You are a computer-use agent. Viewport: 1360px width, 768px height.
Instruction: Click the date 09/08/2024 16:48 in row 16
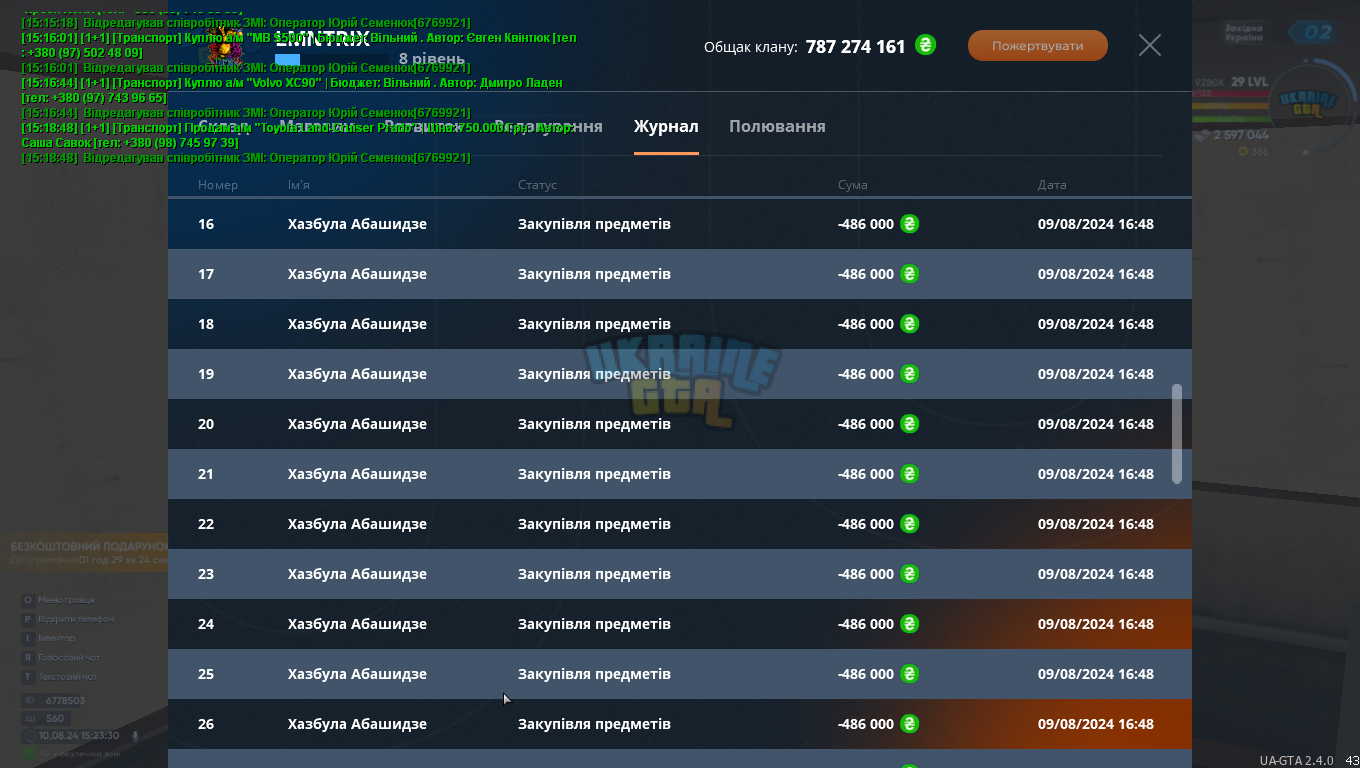1096,224
